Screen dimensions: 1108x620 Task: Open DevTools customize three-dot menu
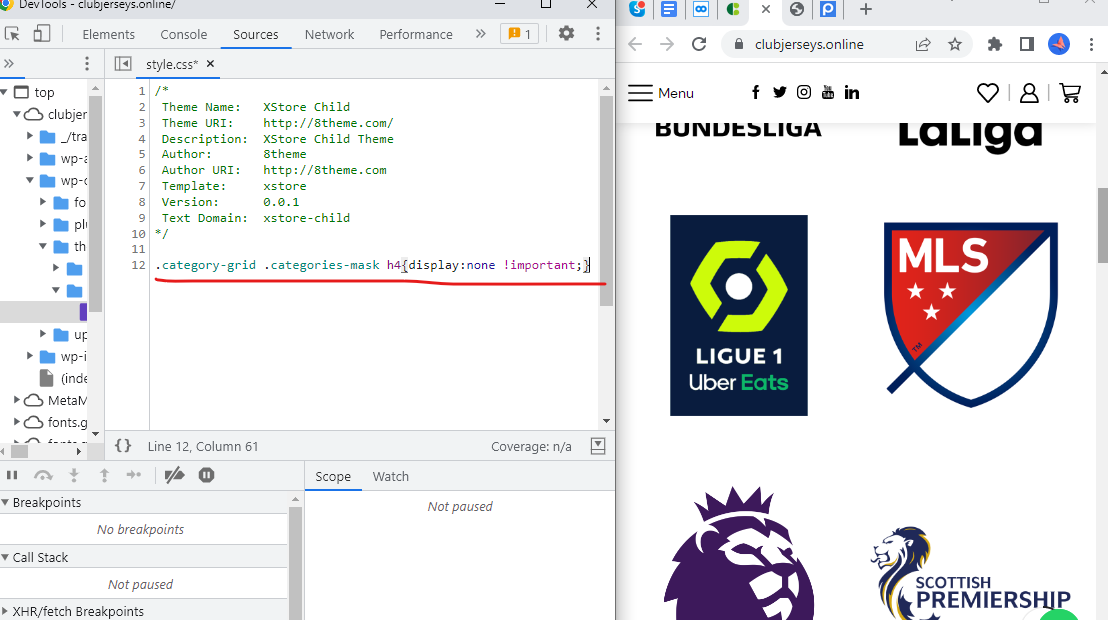(x=598, y=33)
